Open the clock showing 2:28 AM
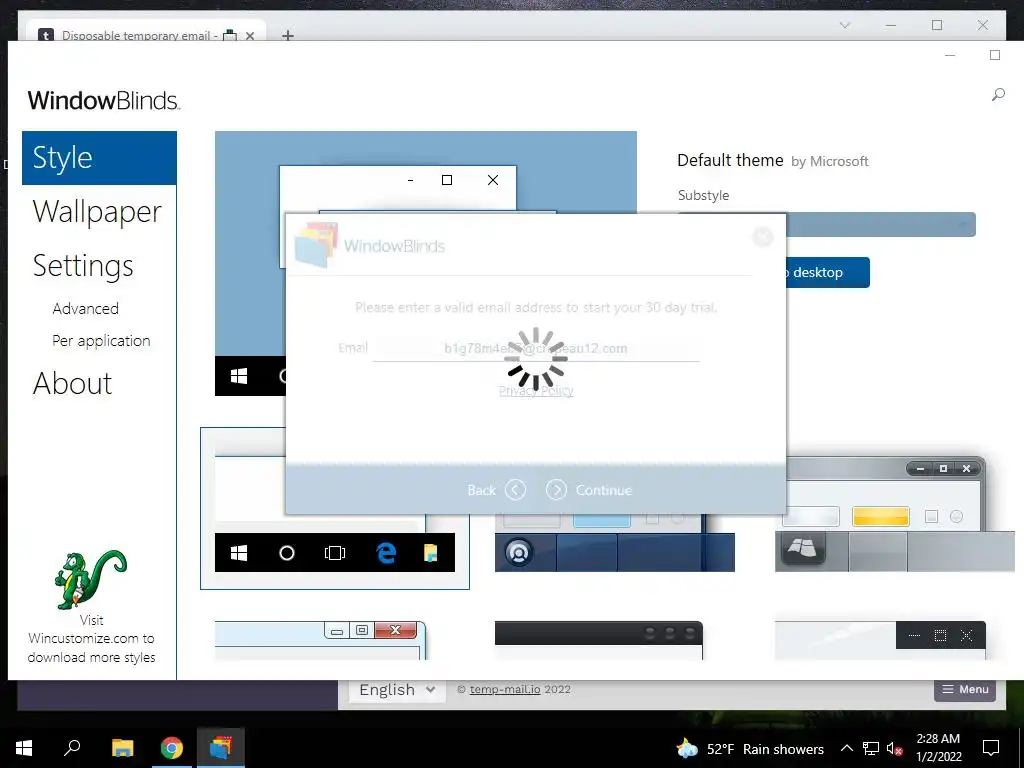The image size is (1024, 768). pyautogui.click(x=938, y=748)
